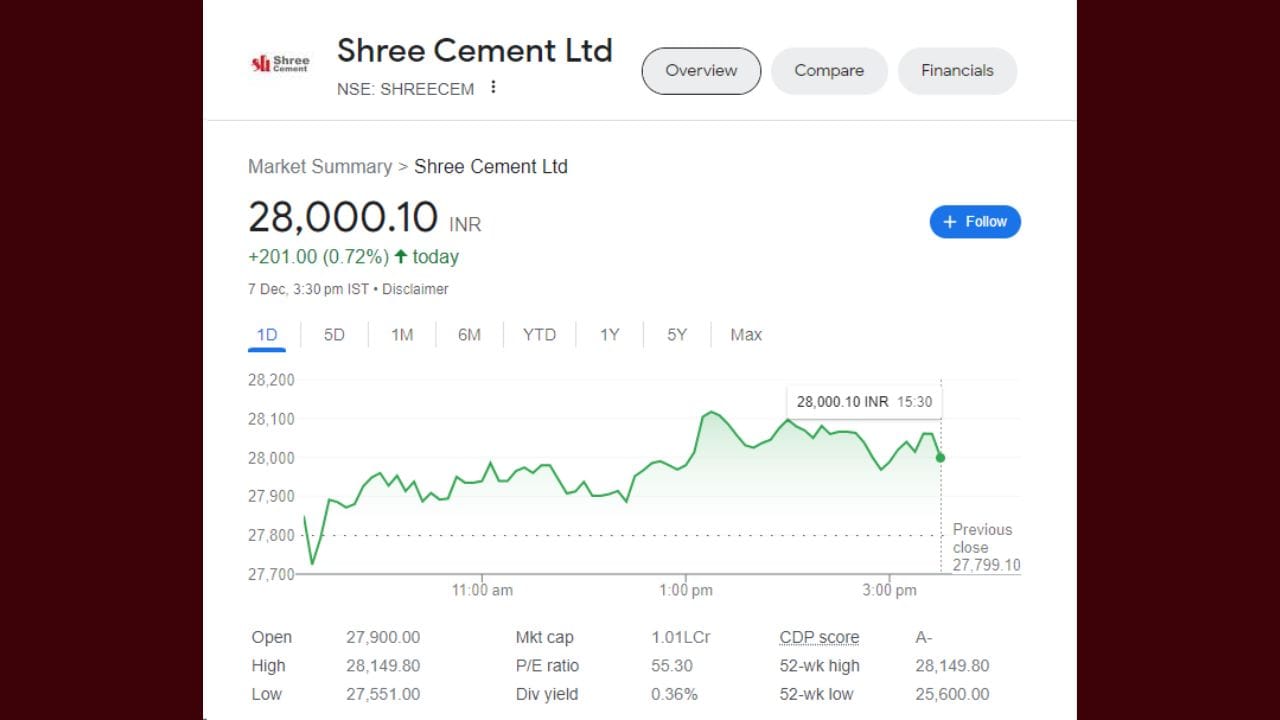Click the CDP score label
Image resolution: width=1280 pixels, height=720 pixels.
(819, 637)
